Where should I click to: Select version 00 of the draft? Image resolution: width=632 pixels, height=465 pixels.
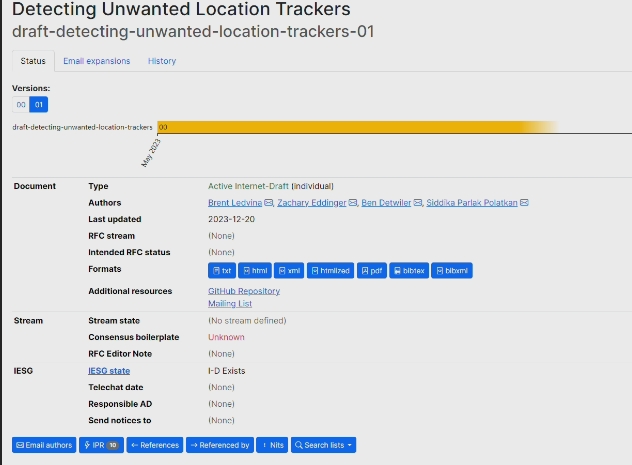(x=21, y=105)
